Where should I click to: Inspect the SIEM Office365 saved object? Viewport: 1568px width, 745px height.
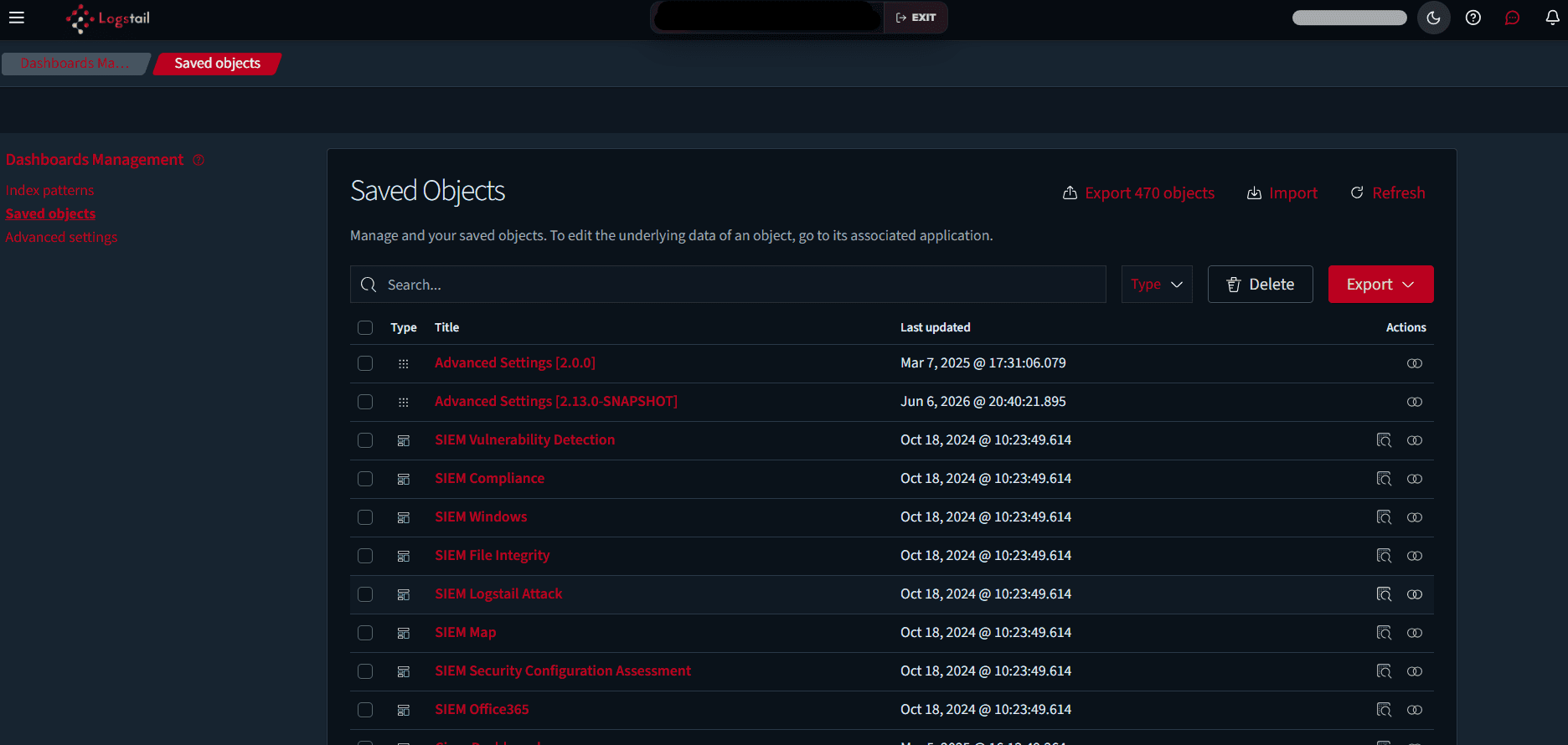(x=1384, y=710)
